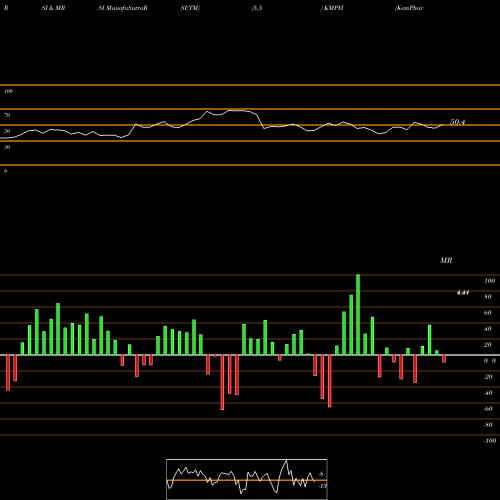
Task: Click the RSI value '50.4' label
Action: [457, 122]
